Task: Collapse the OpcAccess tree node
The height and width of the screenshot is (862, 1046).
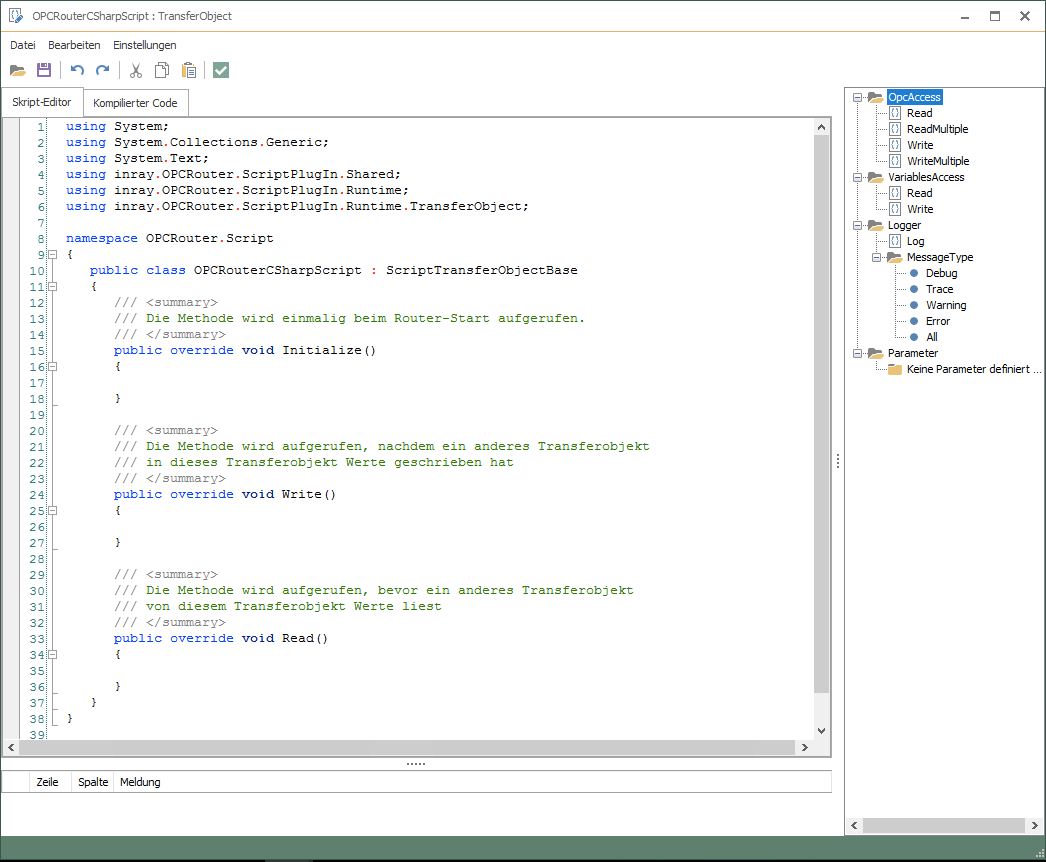Action: point(857,97)
